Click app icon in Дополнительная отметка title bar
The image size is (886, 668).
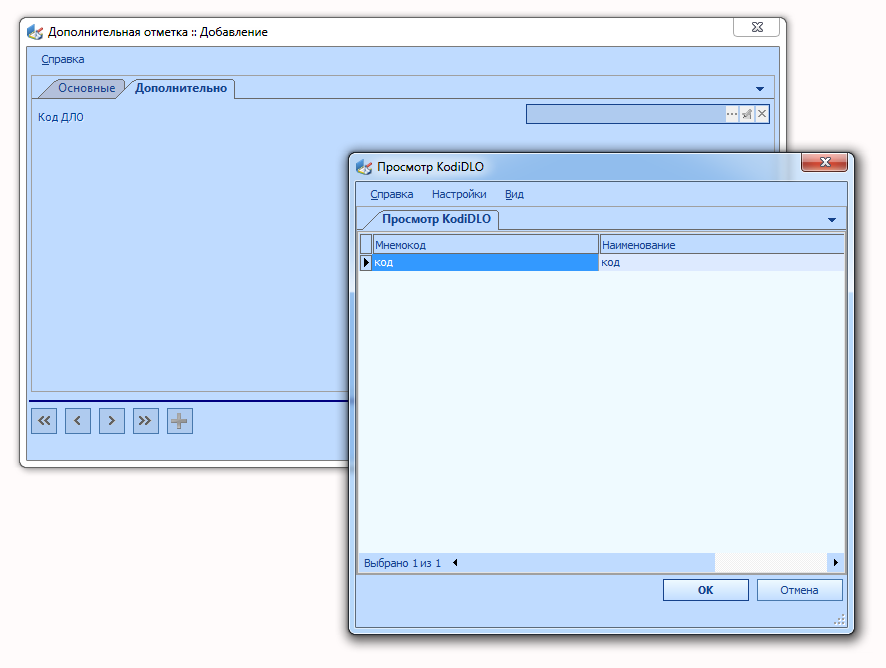tap(35, 32)
